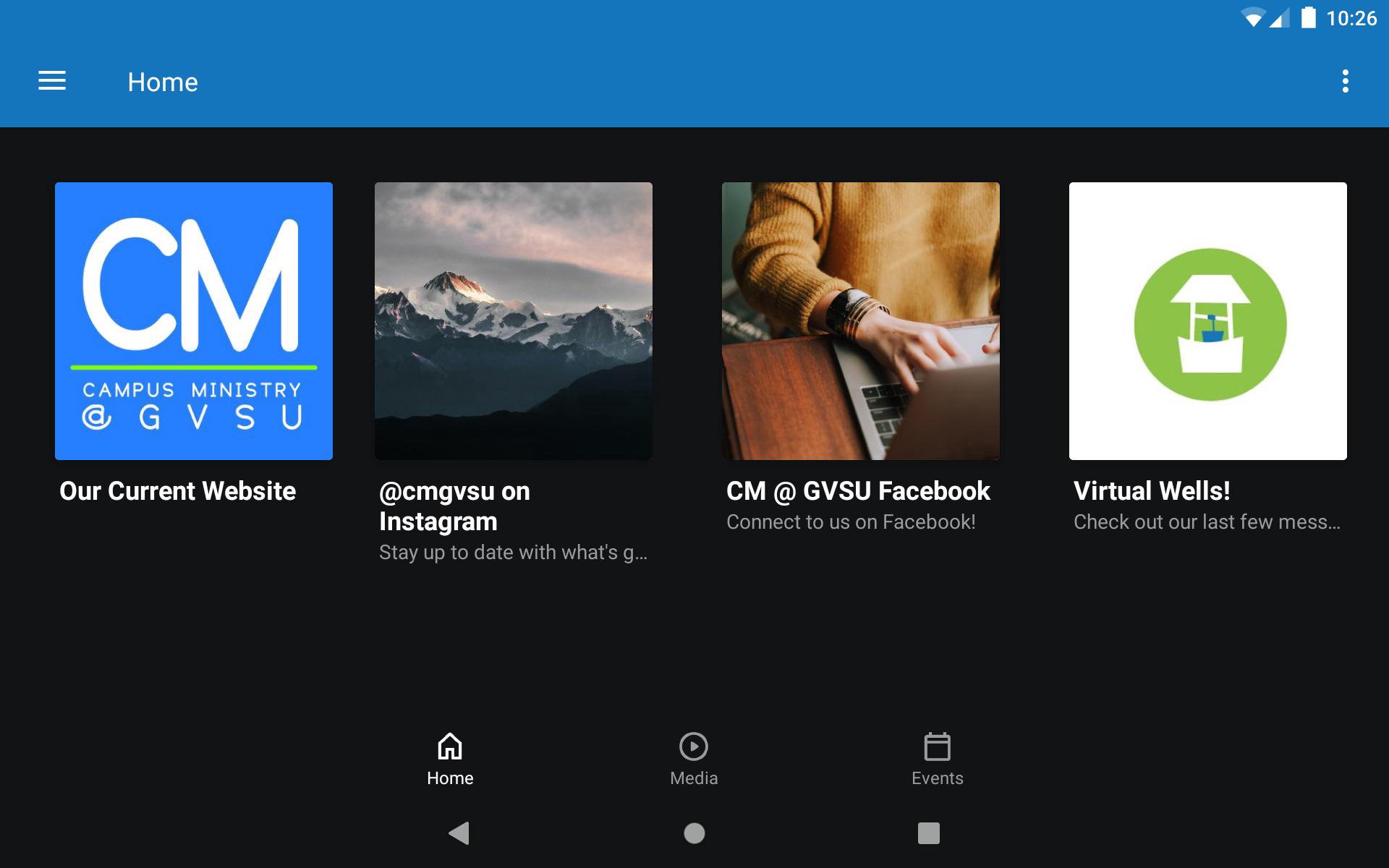Click the Our Current Website title
1389x868 pixels.
click(177, 491)
